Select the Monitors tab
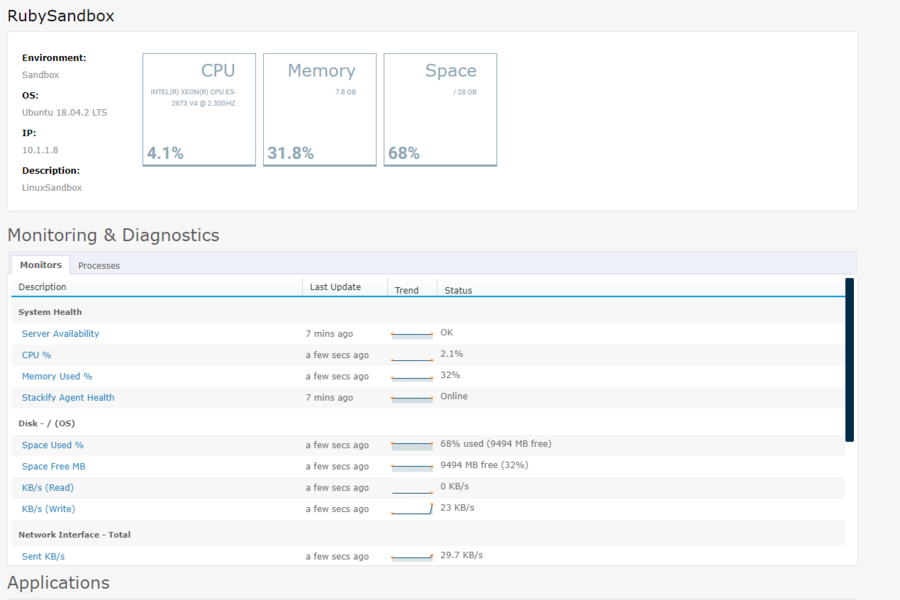The width and height of the screenshot is (900, 600). 41,265
